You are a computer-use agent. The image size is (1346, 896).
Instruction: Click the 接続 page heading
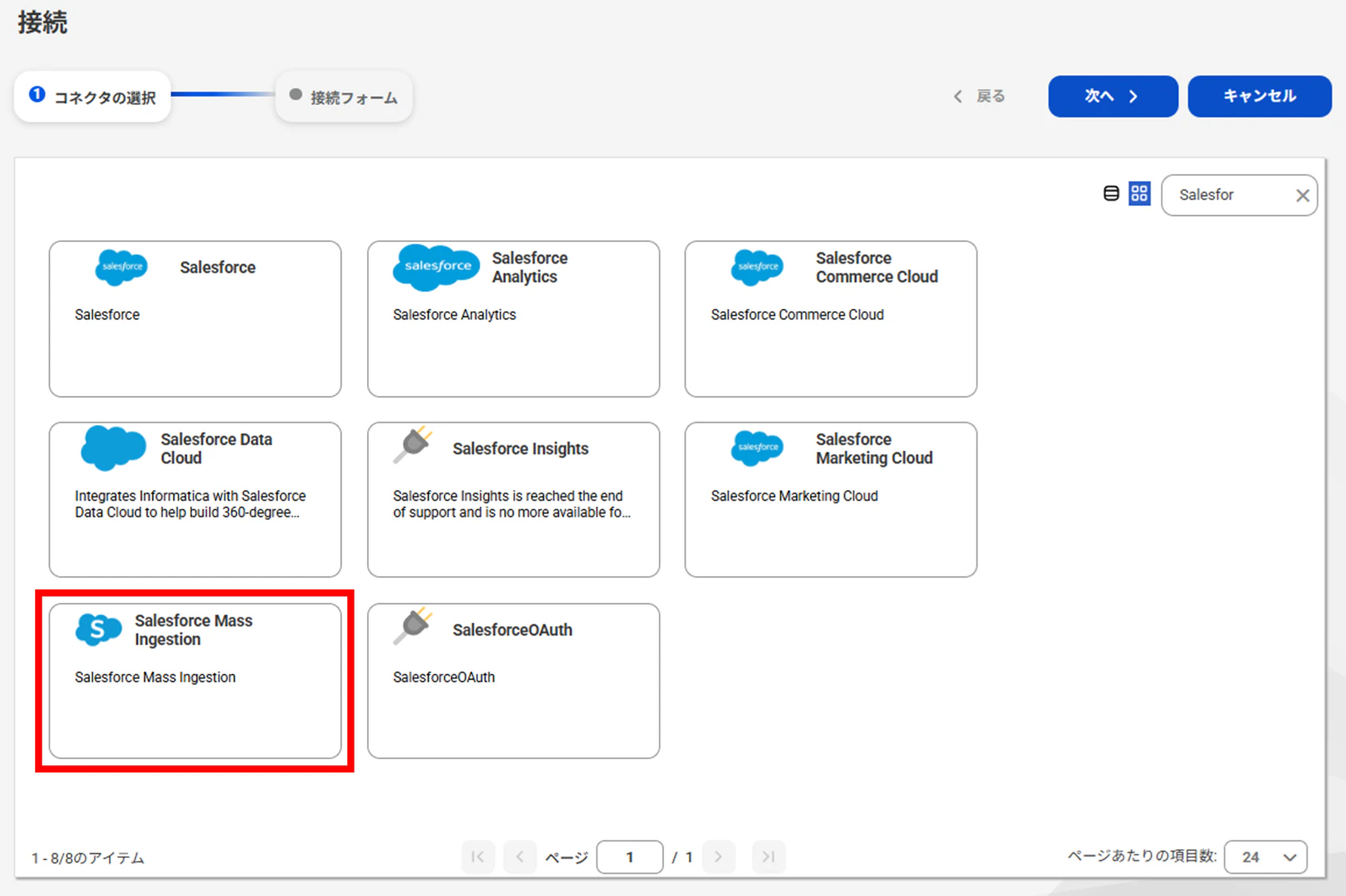click(43, 22)
